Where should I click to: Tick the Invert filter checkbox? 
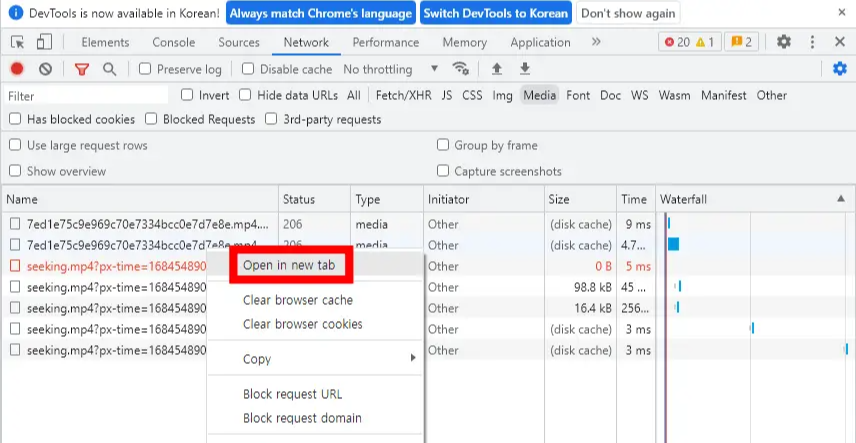[x=187, y=95]
